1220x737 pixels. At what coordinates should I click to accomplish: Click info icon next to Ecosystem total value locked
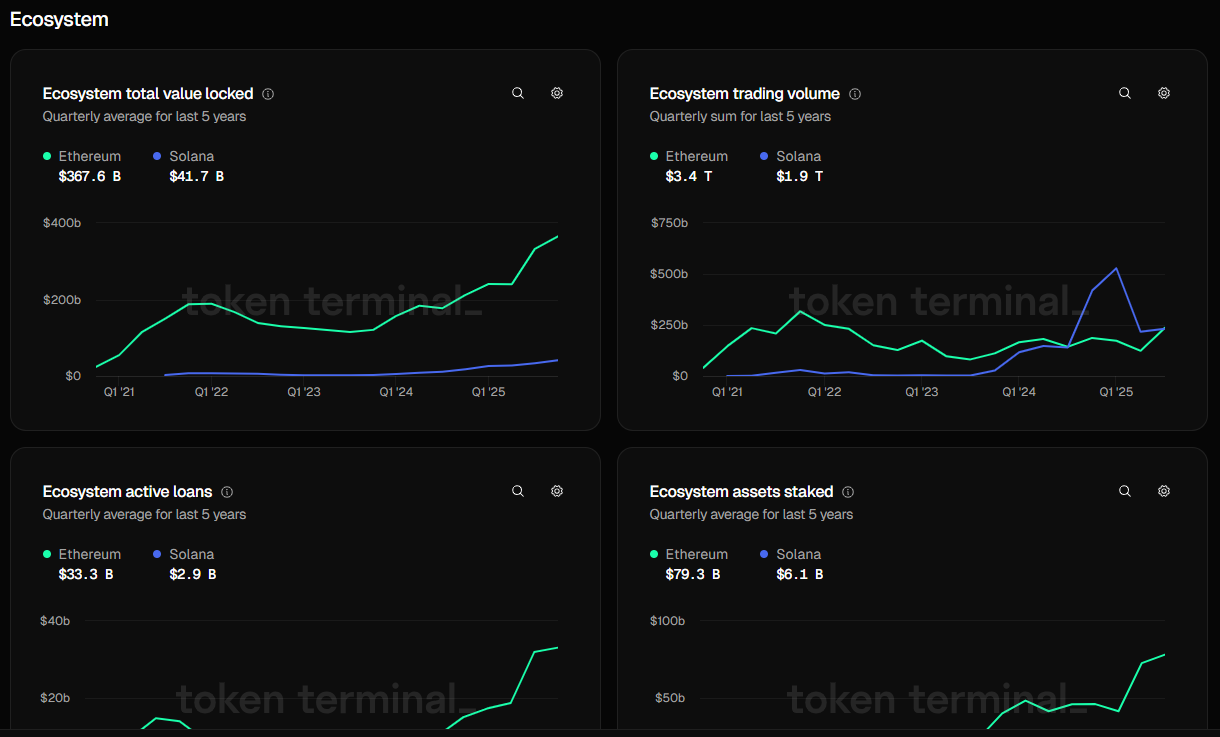[x=268, y=94]
